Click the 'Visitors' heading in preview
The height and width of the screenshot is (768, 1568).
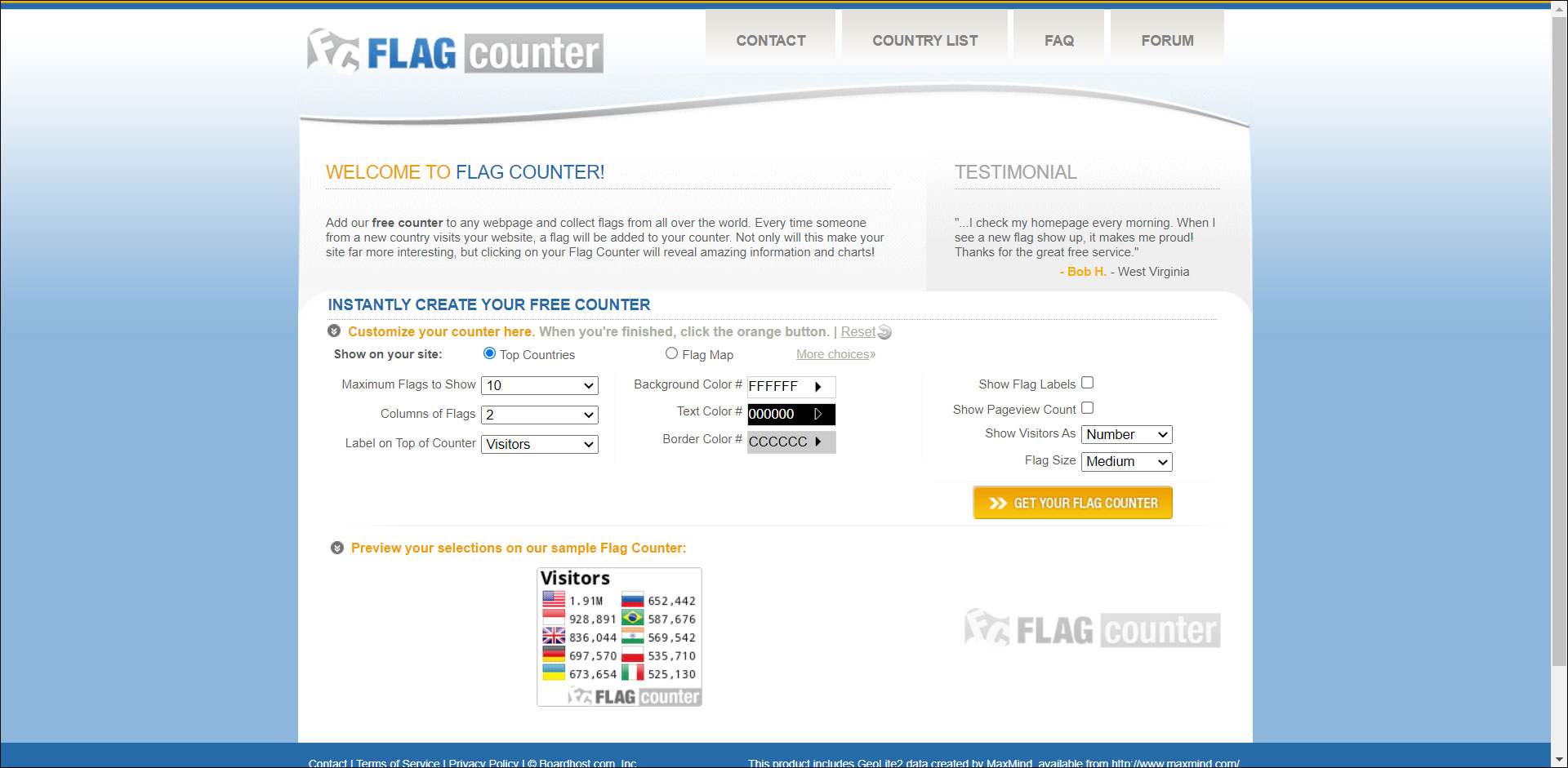[575, 578]
